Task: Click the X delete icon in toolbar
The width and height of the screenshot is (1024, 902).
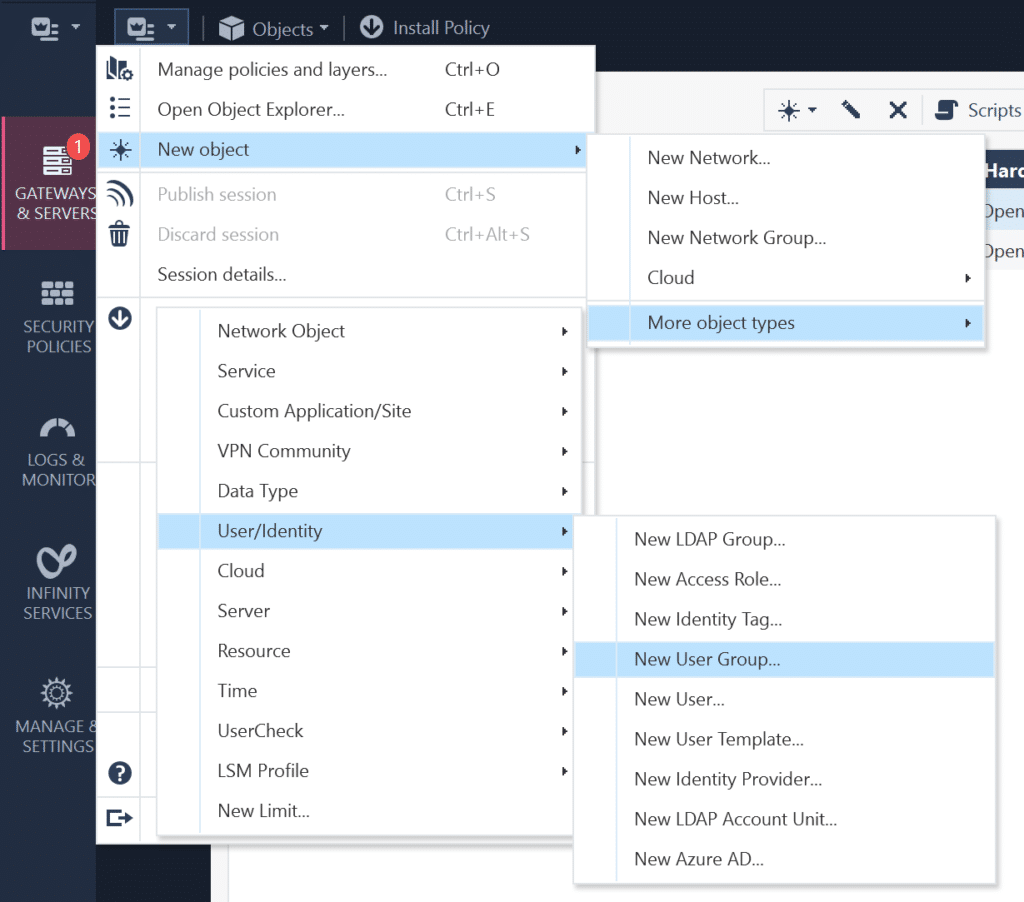Action: (x=898, y=110)
